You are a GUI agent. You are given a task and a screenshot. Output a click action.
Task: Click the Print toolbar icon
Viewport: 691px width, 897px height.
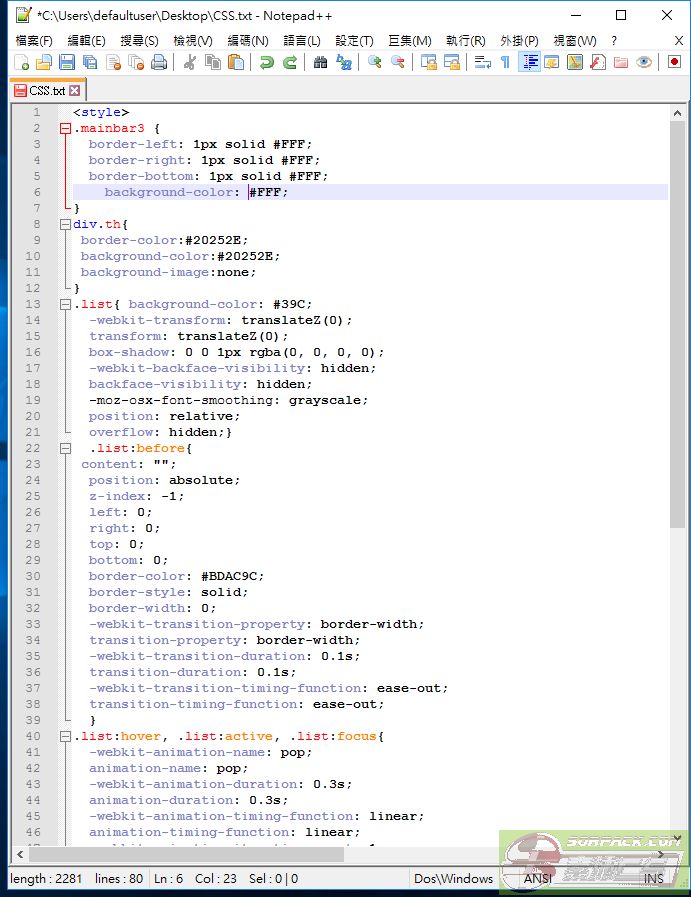[x=159, y=63]
